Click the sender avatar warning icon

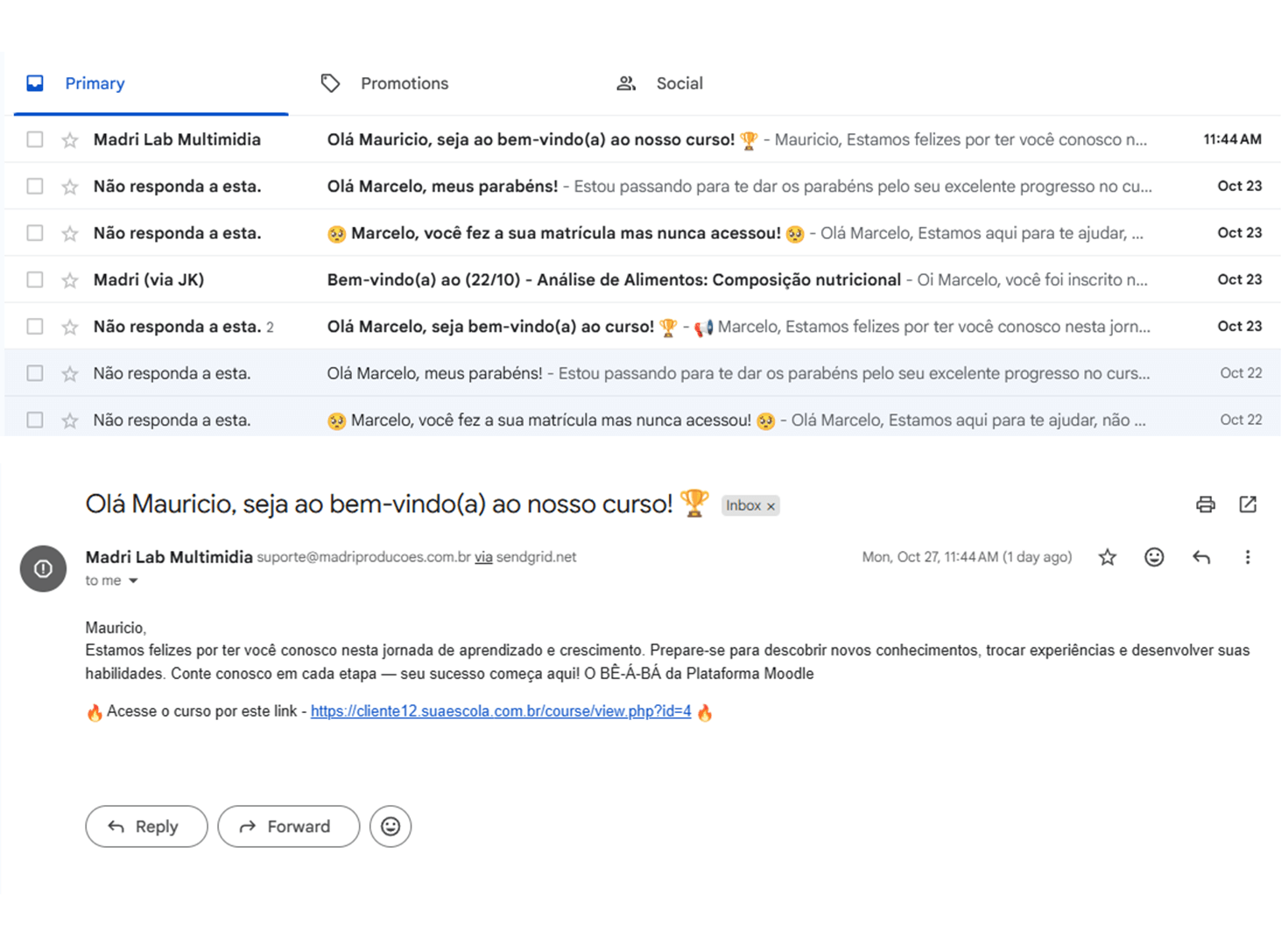[43, 568]
